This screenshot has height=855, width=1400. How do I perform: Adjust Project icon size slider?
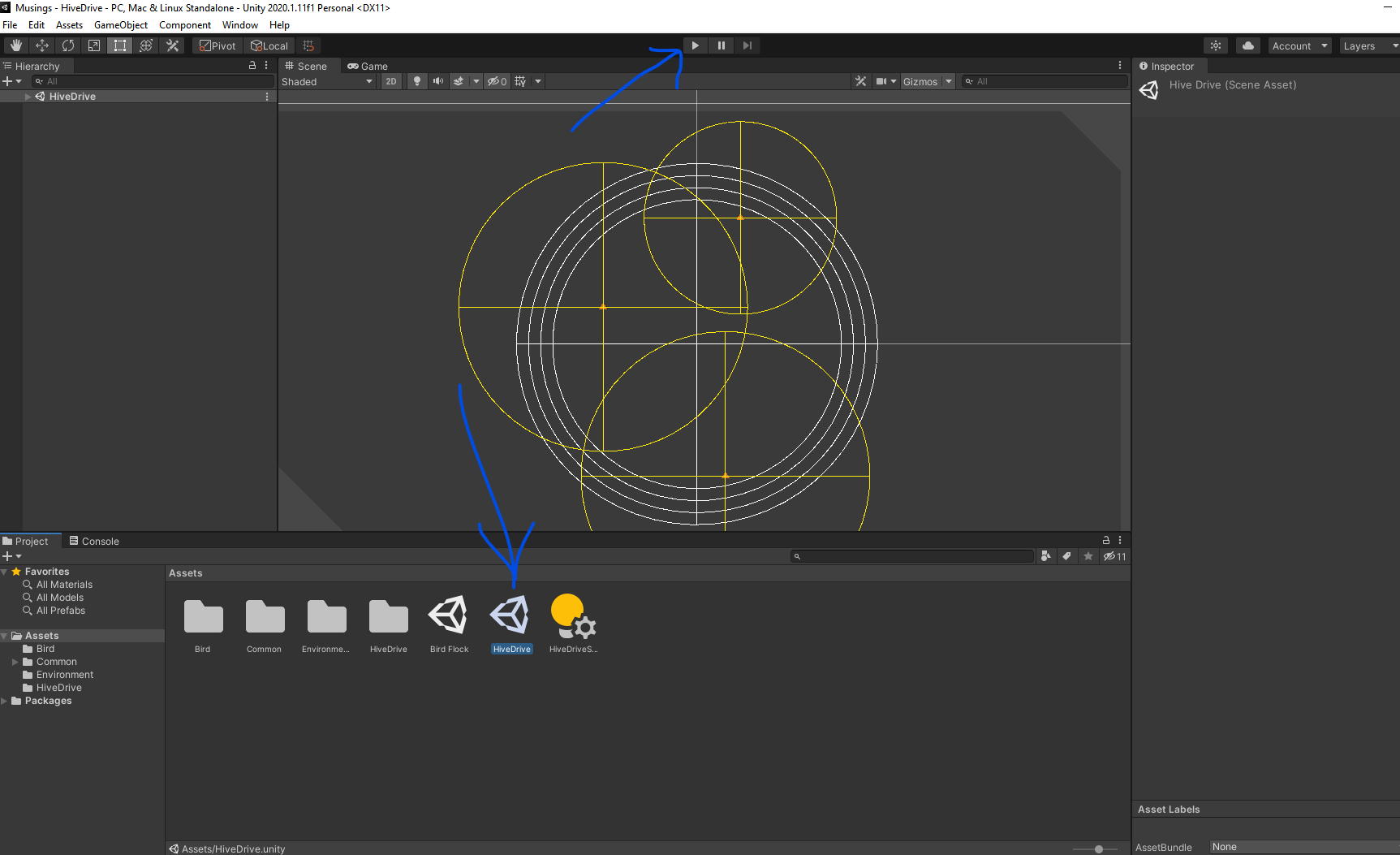click(1098, 849)
